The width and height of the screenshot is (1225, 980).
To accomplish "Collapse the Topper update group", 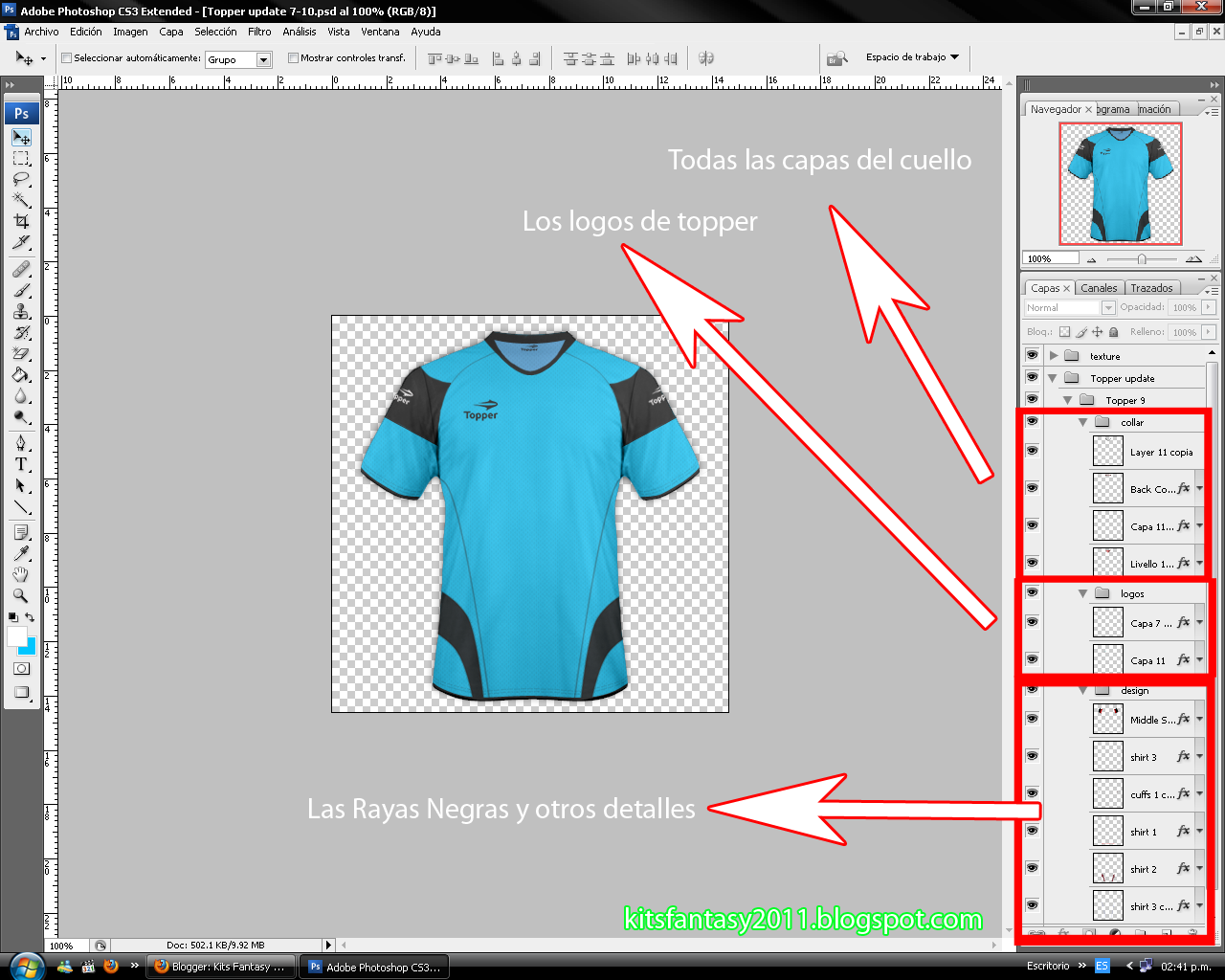I will pos(1052,377).
